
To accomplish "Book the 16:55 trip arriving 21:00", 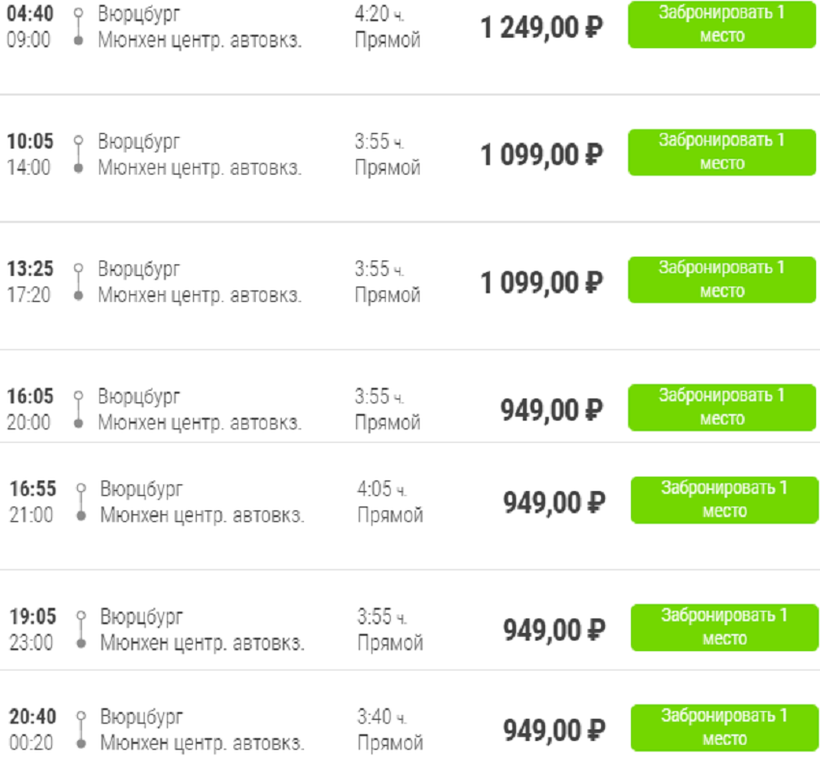I will (724, 499).
